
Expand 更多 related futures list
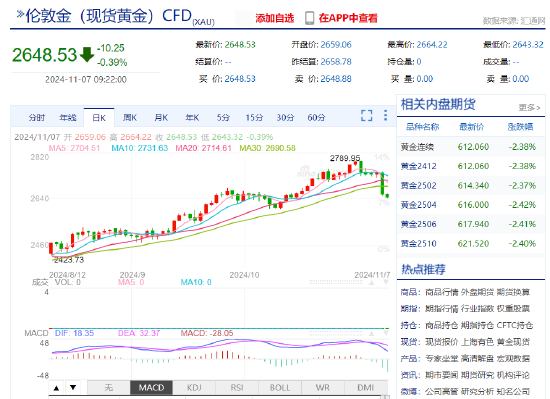tap(529, 107)
